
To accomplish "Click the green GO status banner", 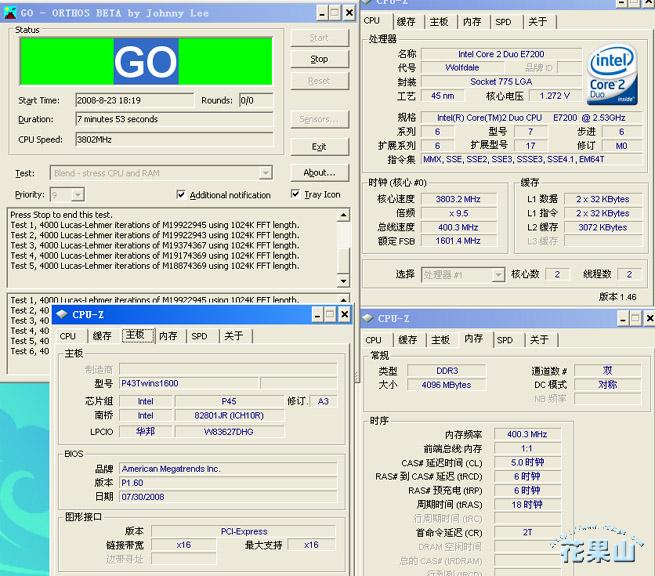I will [146, 61].
